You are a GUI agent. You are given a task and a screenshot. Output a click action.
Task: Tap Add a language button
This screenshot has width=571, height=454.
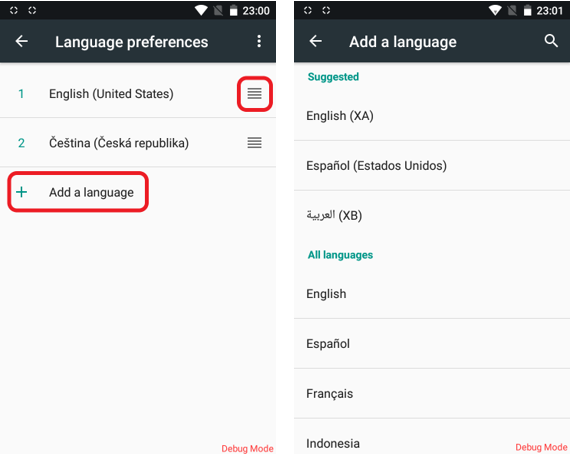78,192
